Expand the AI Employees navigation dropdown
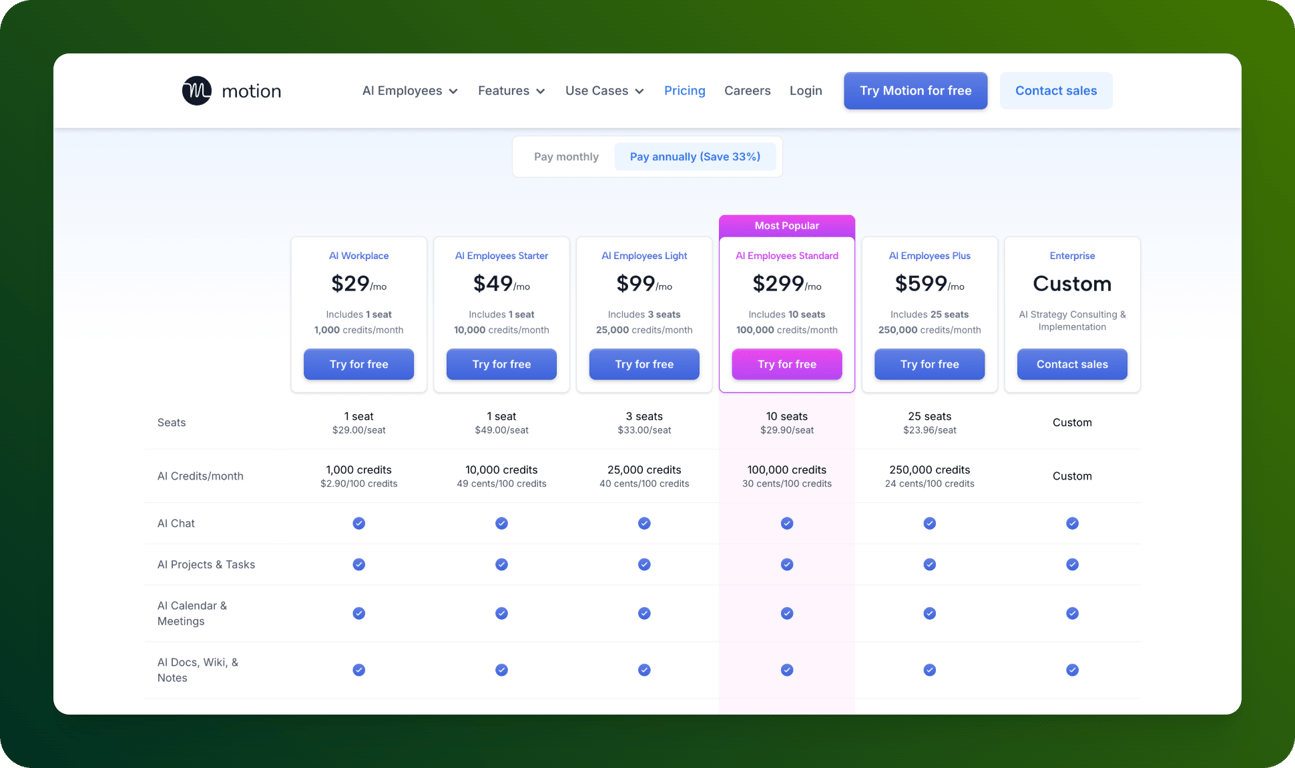The width and height of the screenshot is (1295, 768). [410, 91]
